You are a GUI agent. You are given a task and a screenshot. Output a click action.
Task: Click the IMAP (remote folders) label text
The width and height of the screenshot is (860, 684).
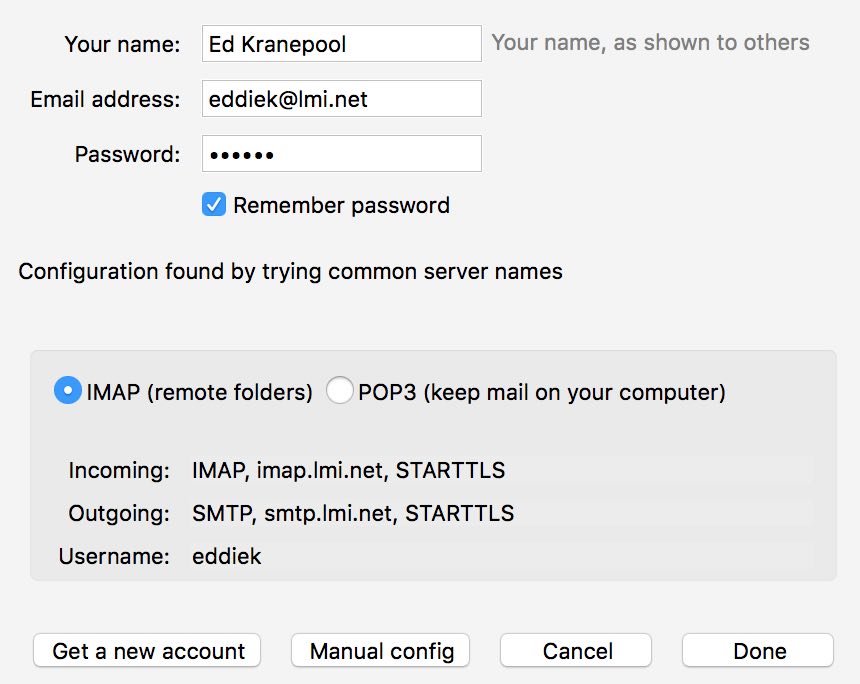199,392
